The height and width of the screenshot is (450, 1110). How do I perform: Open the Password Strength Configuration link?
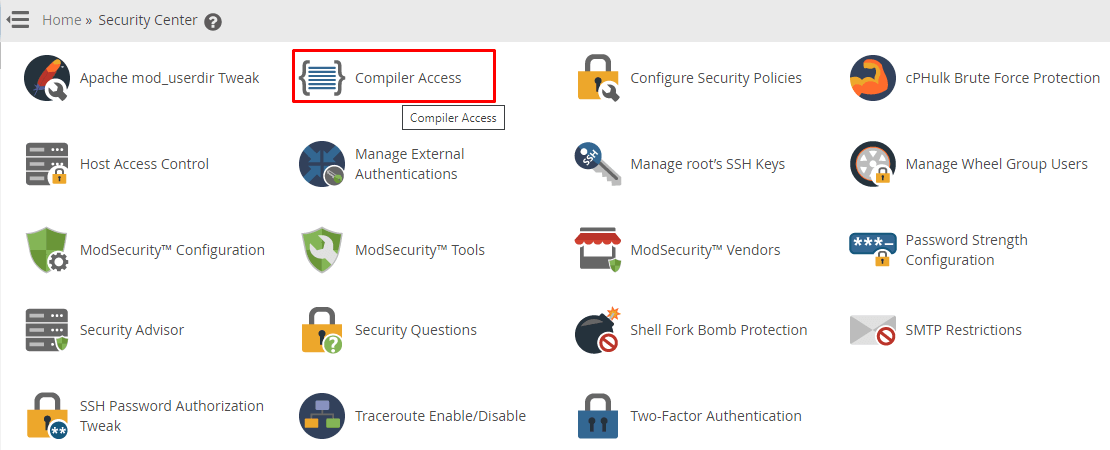click(x=966, y=250)
